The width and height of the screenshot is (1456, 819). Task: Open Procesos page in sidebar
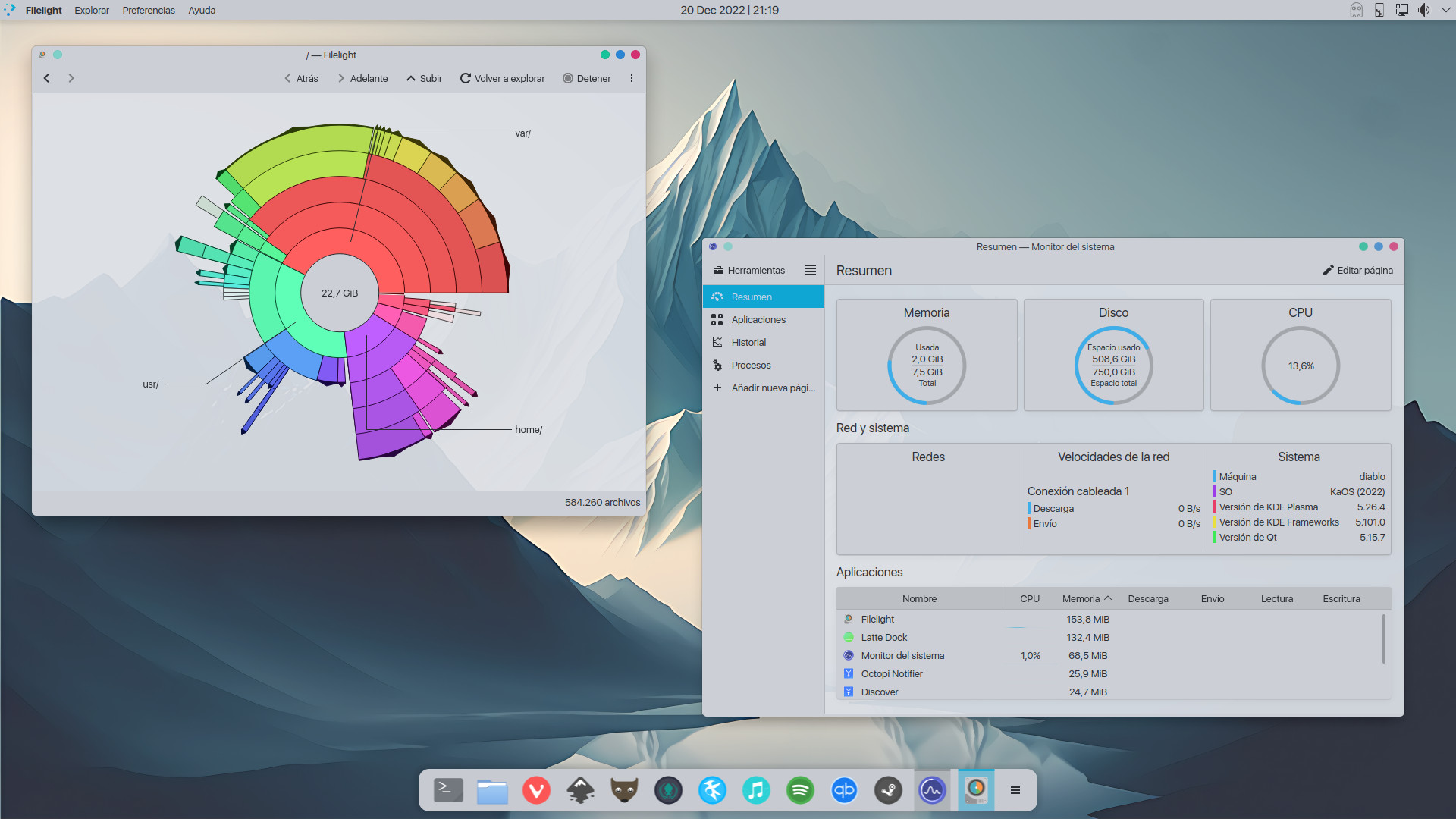coord(751,365)
